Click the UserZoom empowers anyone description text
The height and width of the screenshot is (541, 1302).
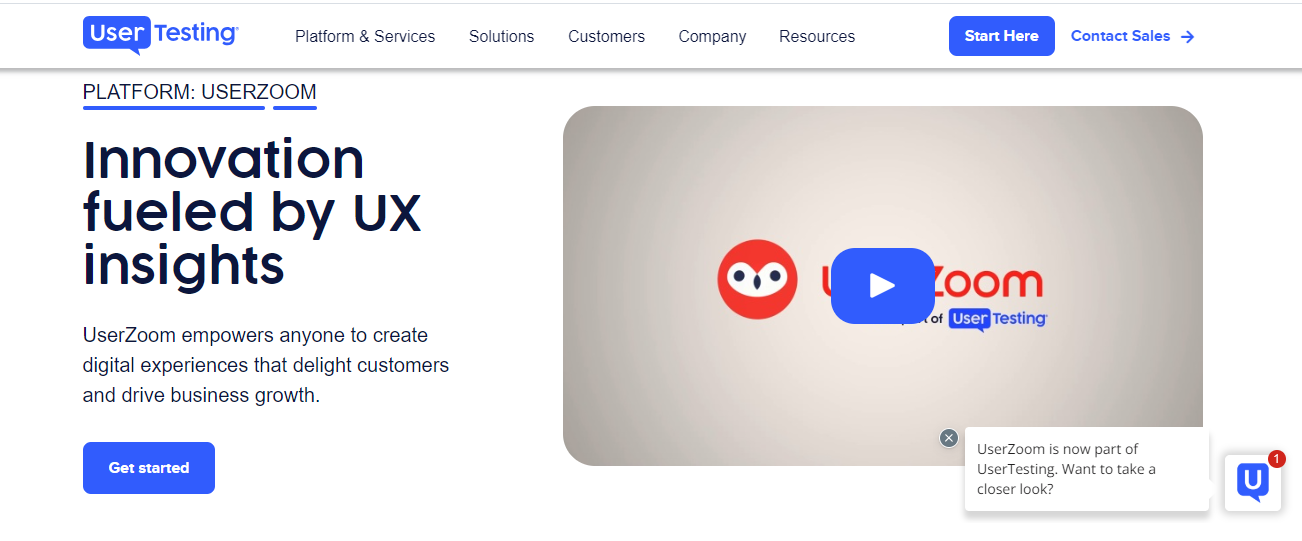[266, 365]
